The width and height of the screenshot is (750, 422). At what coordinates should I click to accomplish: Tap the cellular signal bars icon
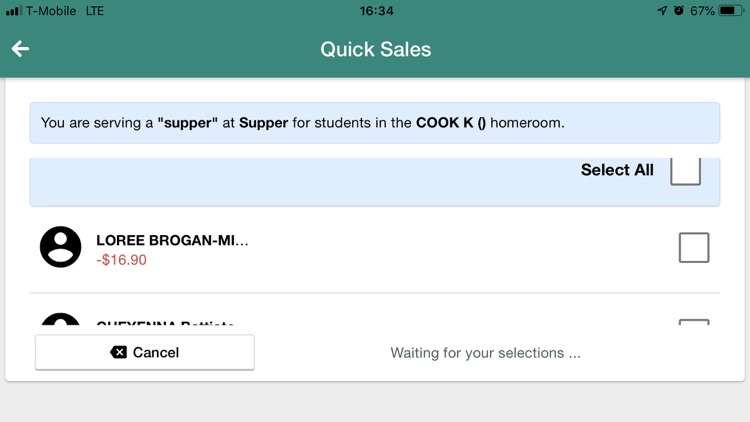pyautogui.click(x=14, y=11)
